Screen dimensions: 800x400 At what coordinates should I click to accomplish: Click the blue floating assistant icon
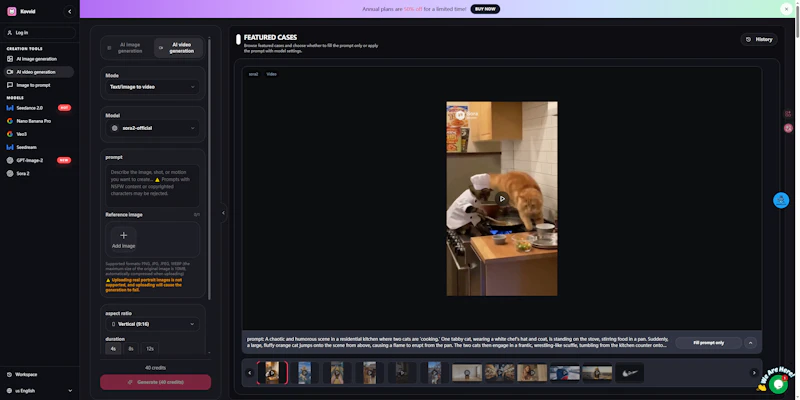tap(781, 200)
